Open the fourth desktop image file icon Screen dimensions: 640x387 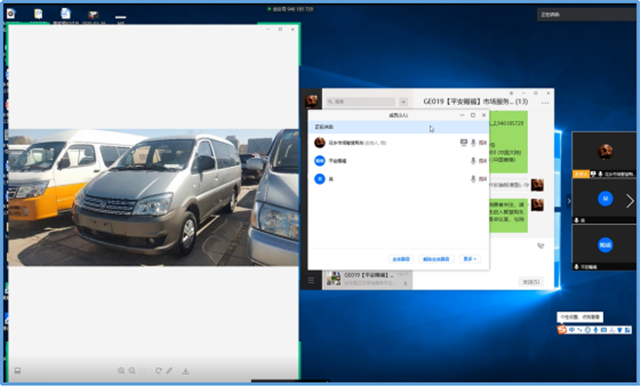click(x=93, y=16)
